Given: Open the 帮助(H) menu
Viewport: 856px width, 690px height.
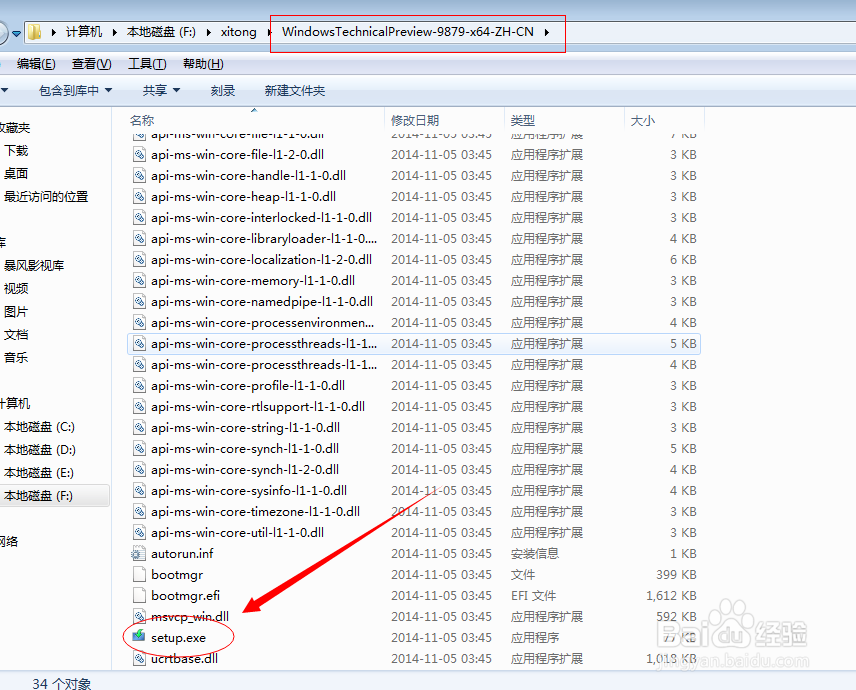Looking at the screenshot, I should coord(203,64).
